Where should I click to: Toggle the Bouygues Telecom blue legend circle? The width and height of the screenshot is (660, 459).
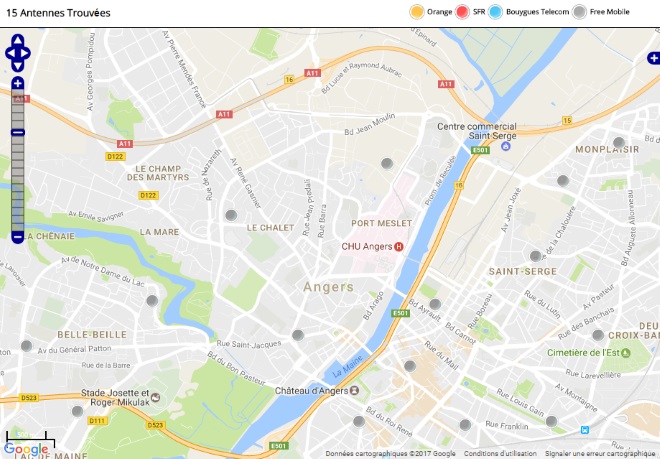495,12
